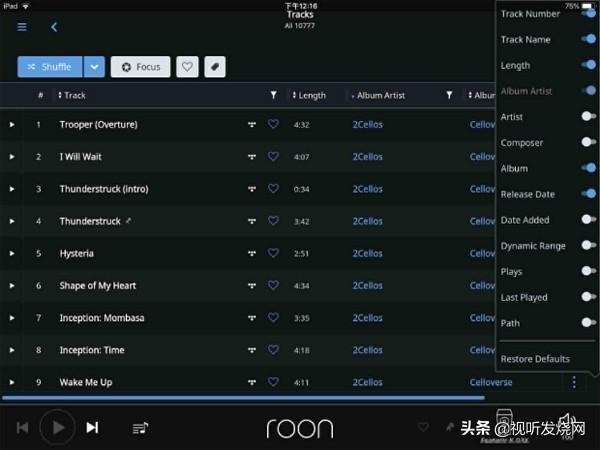Click TIDAL icon on Shape of My Heart row
Image resolution: width=600 pixels, height=450 pixels.
(x=251, y=285)
